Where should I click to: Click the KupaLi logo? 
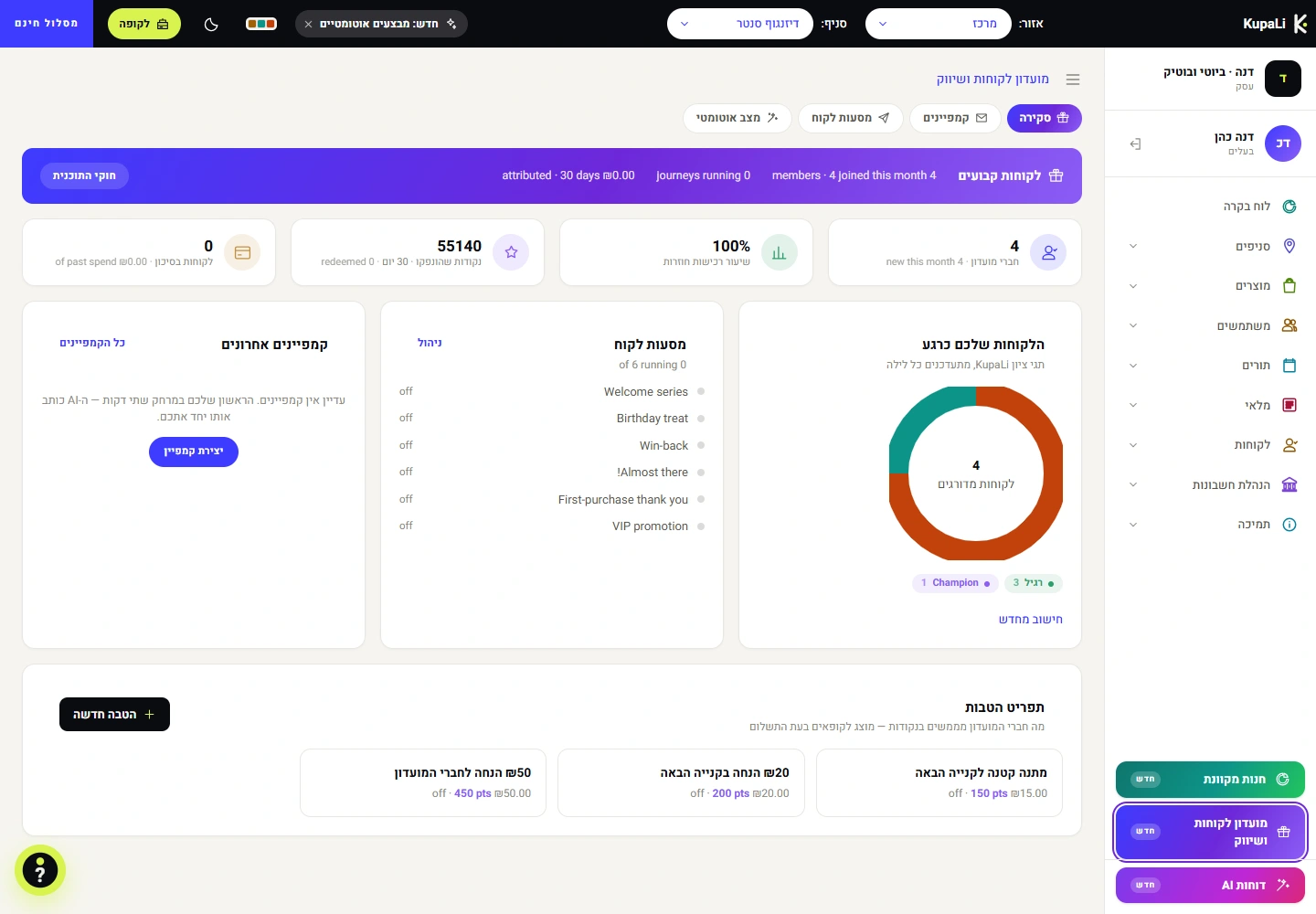(x=1275, y=24)
